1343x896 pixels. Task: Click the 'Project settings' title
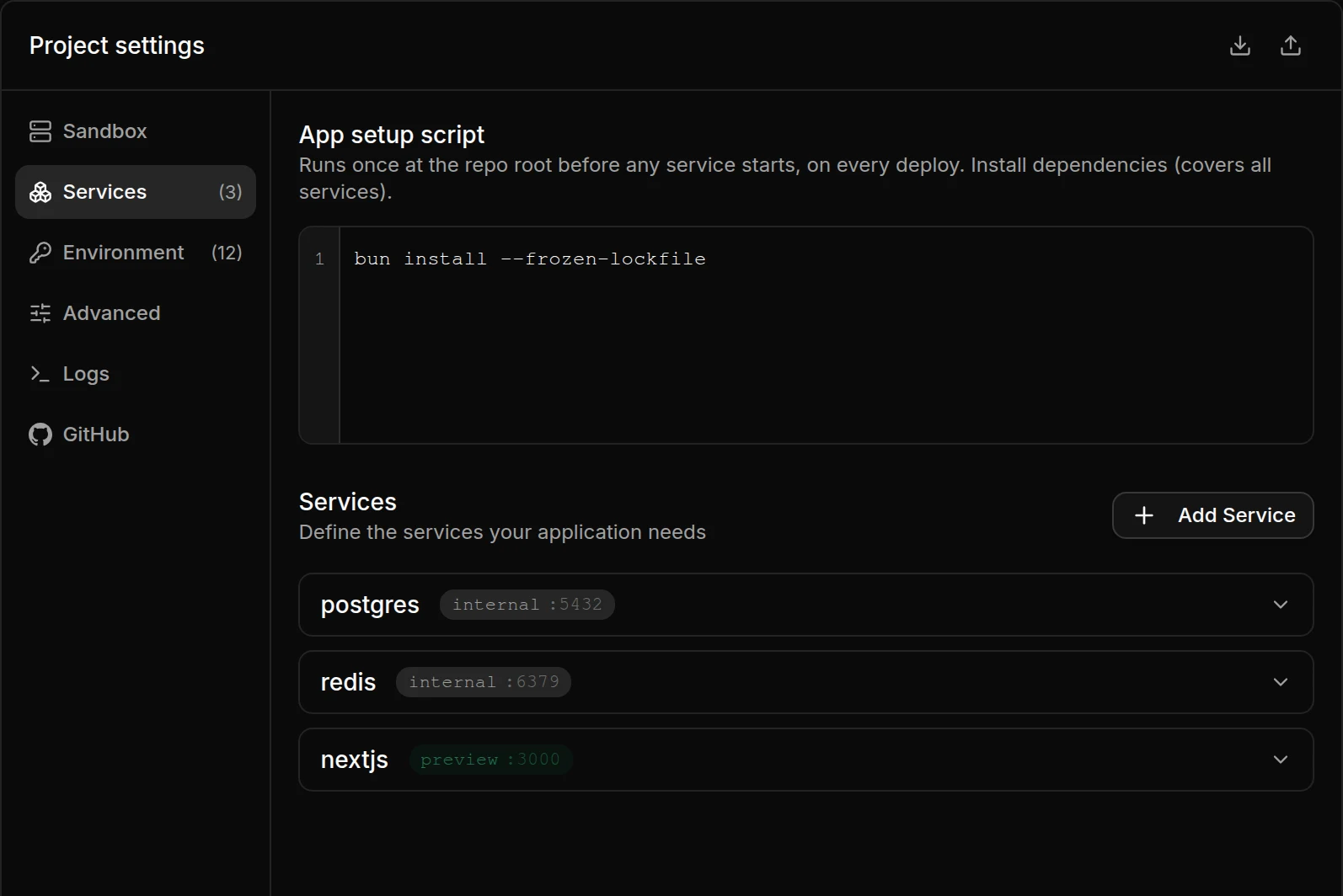coord(117,45)
